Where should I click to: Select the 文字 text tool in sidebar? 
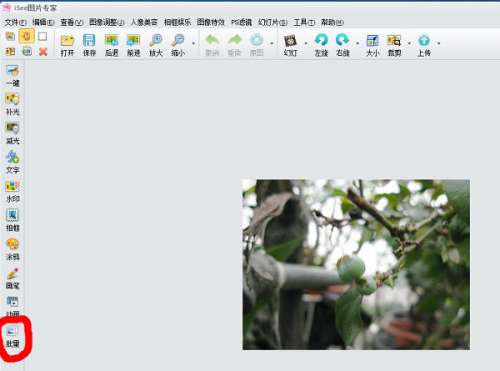pos(13,162)
